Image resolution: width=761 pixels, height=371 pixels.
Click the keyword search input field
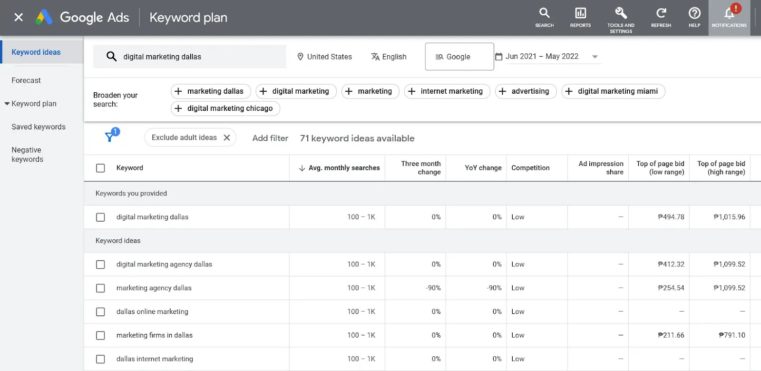[x=190, y=57]
